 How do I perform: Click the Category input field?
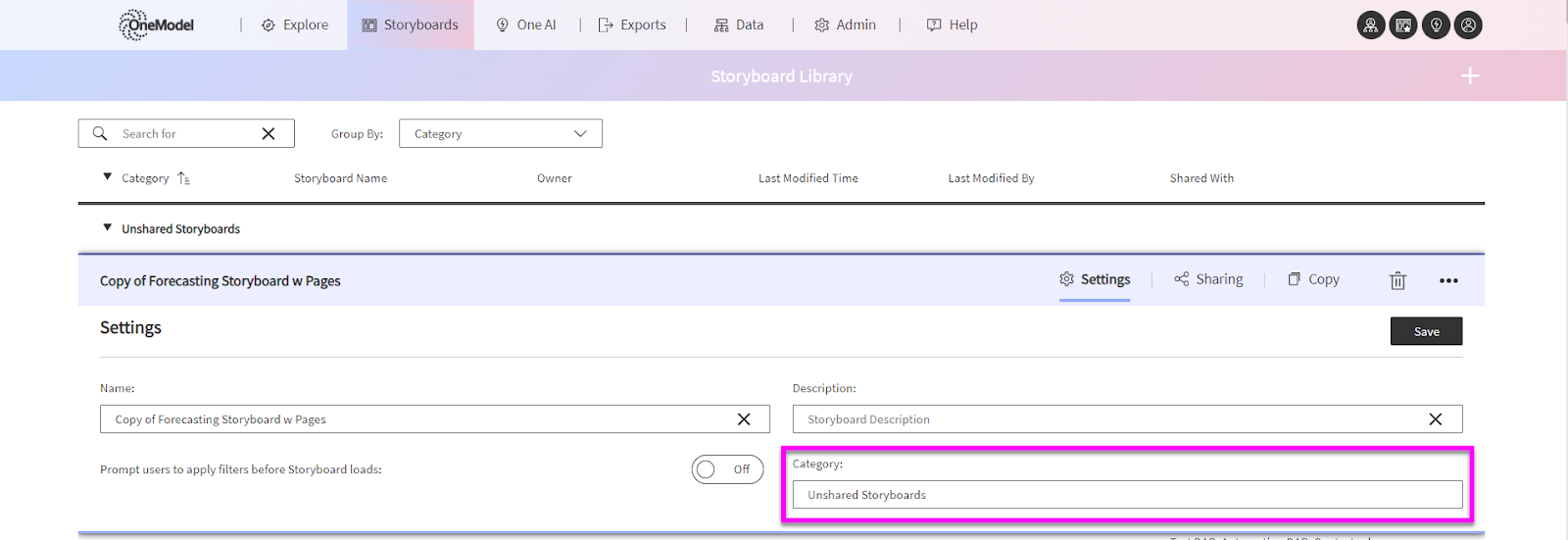pos(1127,495)
